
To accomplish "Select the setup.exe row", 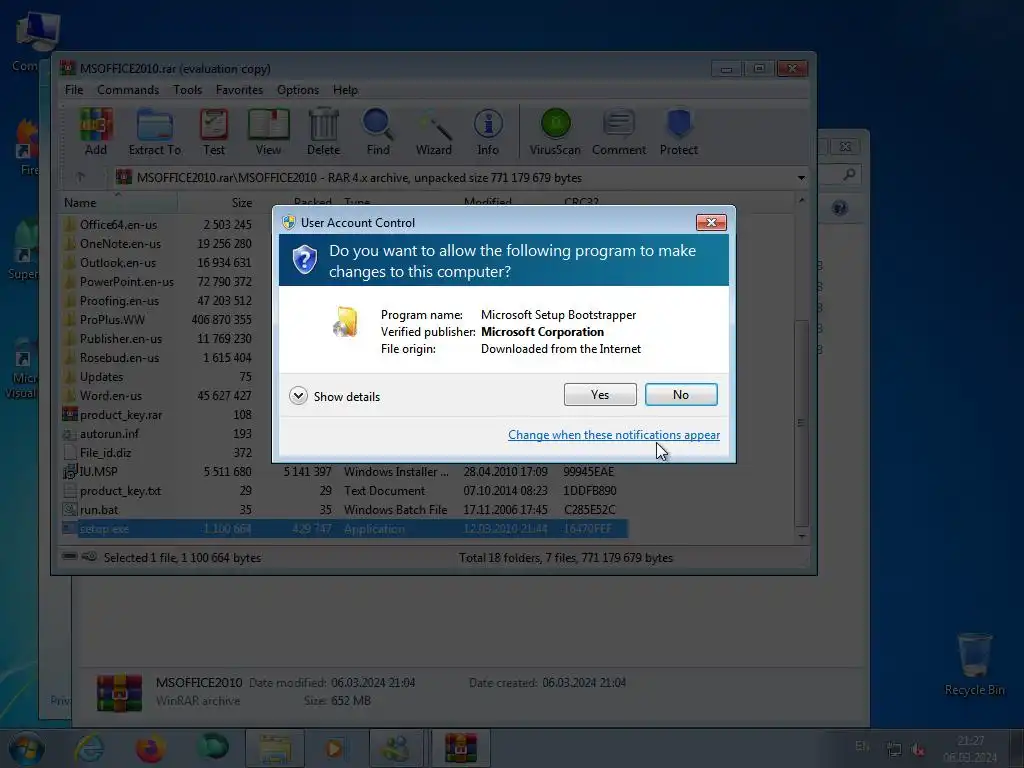I will [344, 528].
